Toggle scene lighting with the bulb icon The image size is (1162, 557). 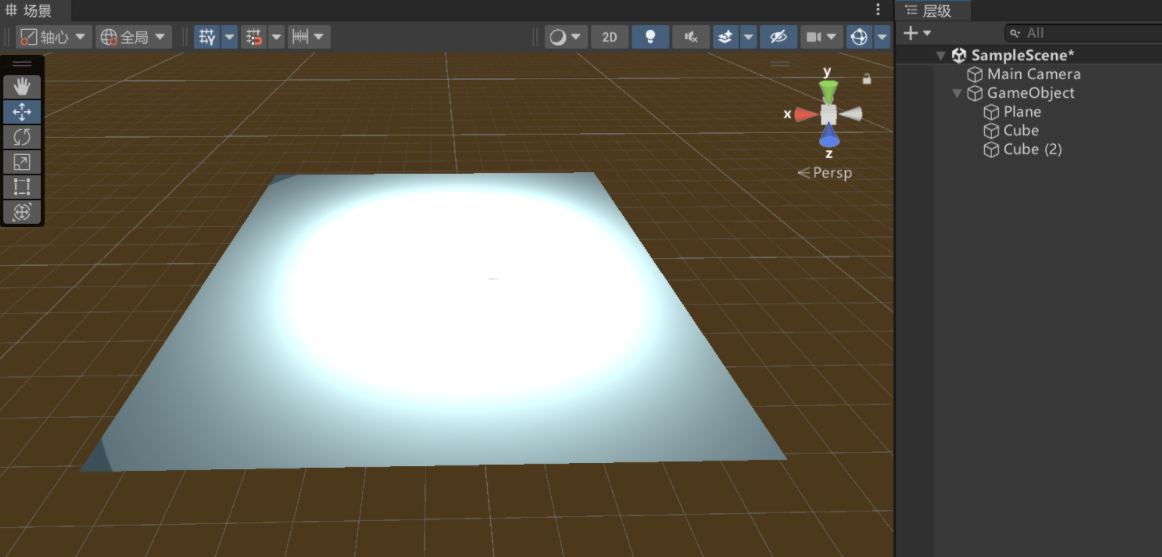click(x=650, y=37)
